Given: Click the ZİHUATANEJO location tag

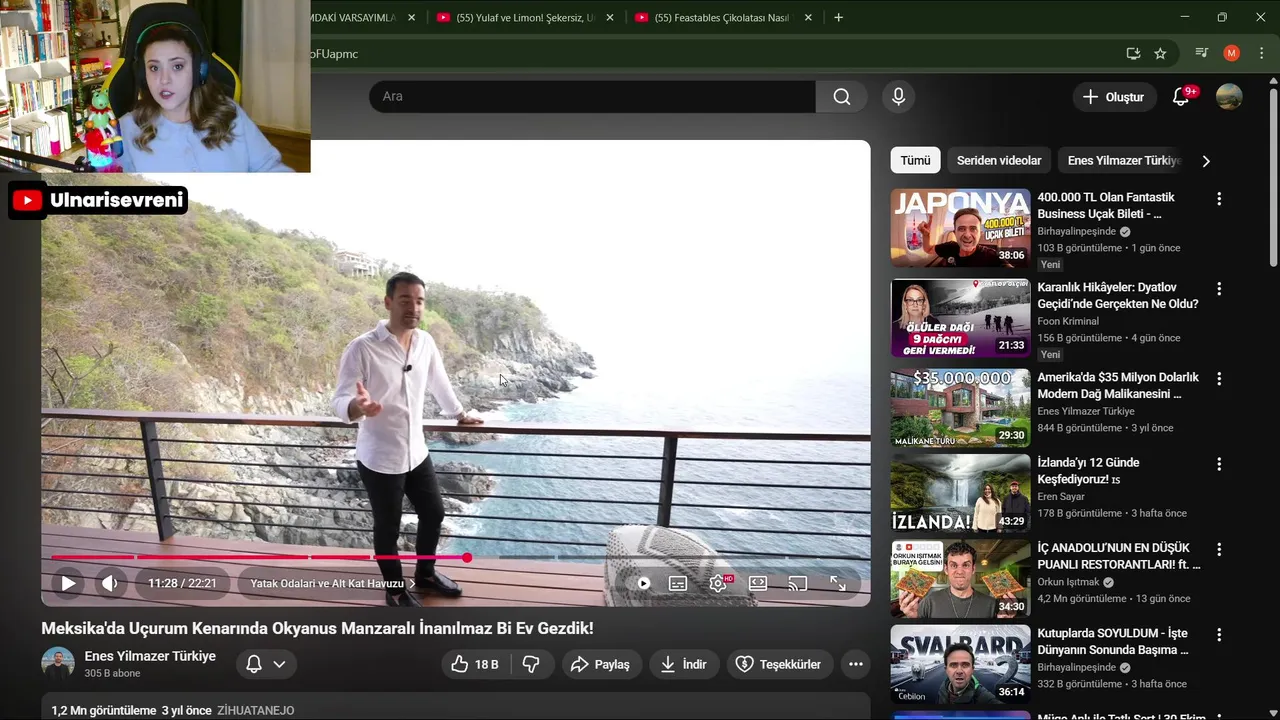Looking at the screenshot, I should [256, 710].
